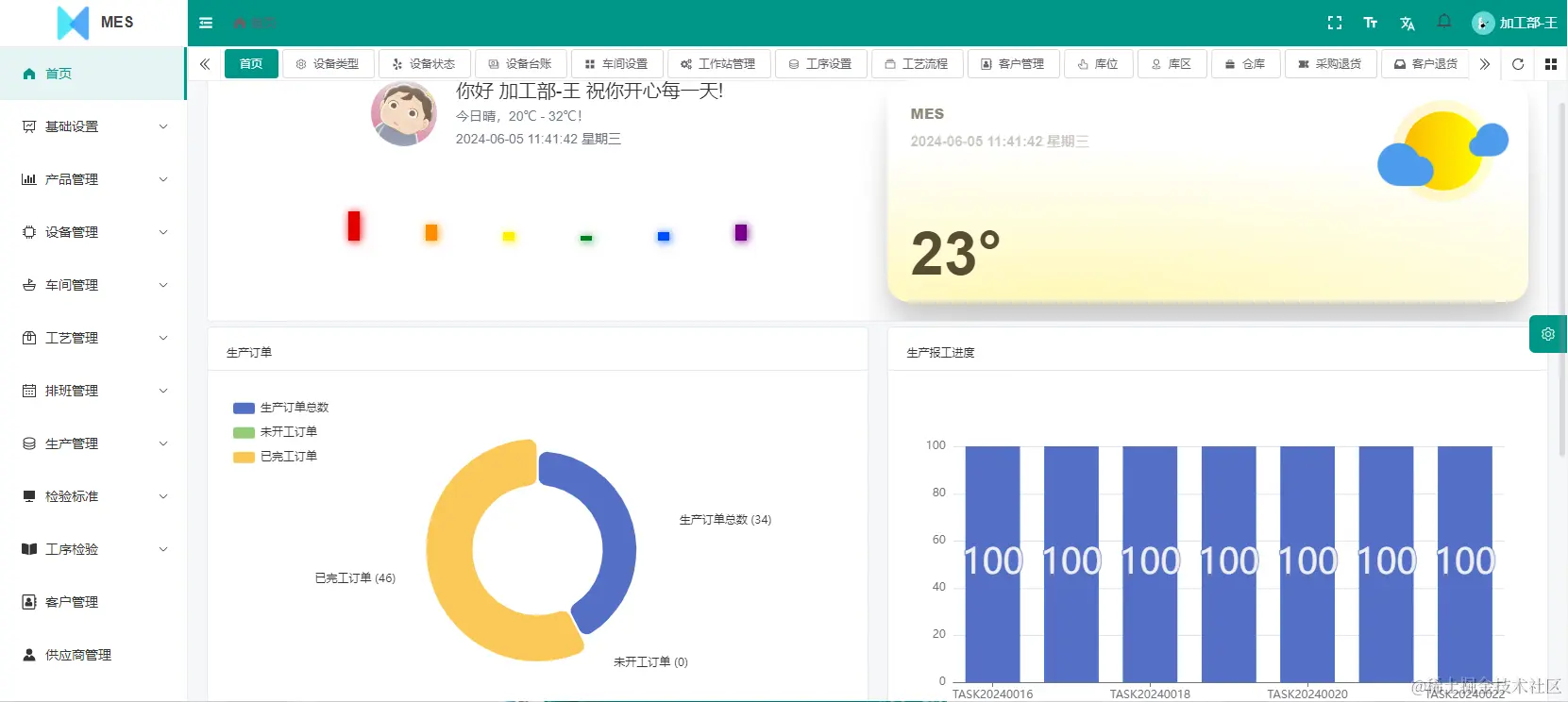Screen dimensions: 1568x702
Task: Click the 生产订单总数 (34) chart label
Action: coord(725,520)
